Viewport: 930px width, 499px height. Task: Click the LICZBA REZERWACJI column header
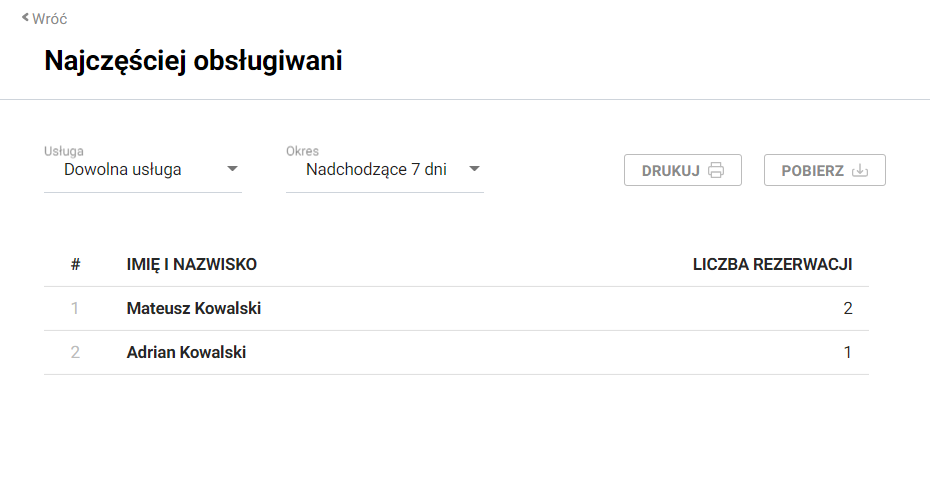(x=772, y=265)
